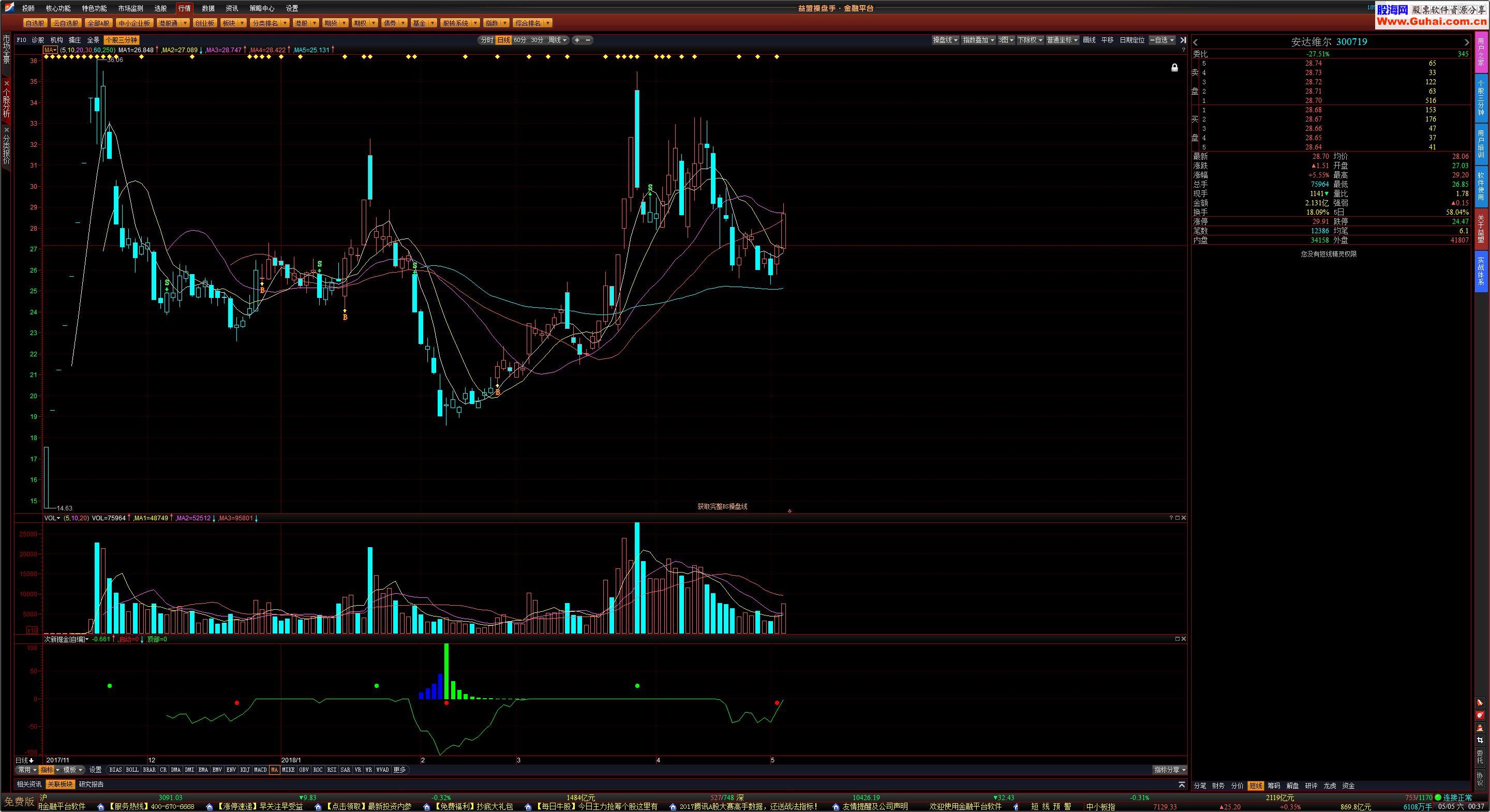Open the 3图 layout dropdown

click(x=1006, y=40)
